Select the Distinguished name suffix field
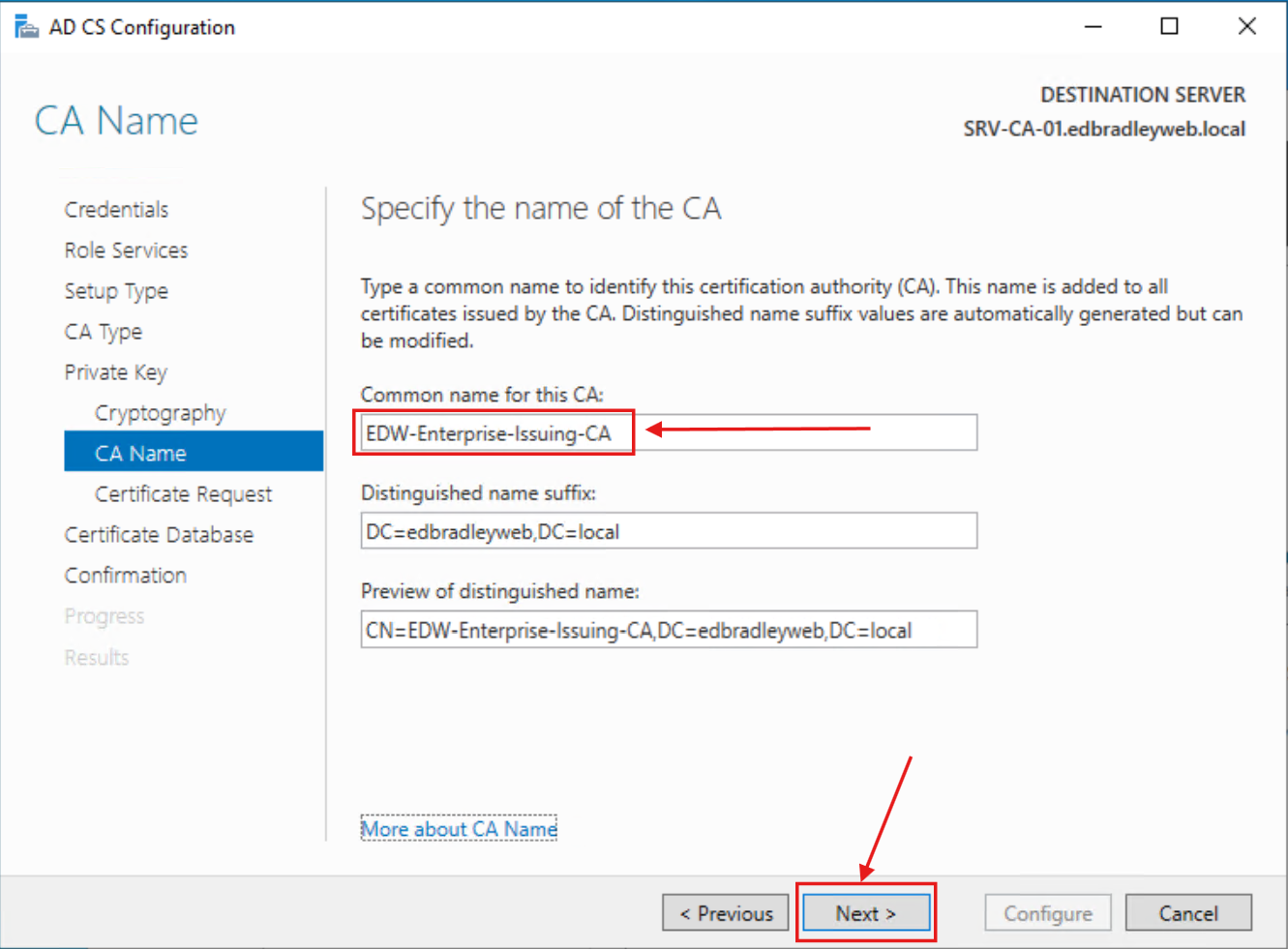The image size is (1288, 949). pos(668,530)
